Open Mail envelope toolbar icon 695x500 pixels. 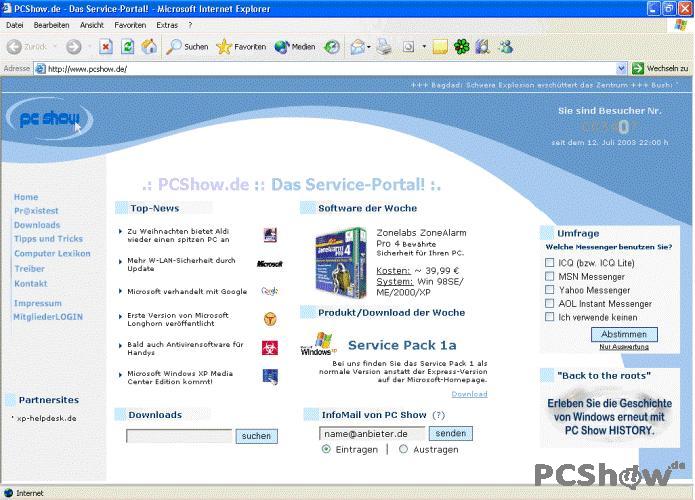[358, 47]
